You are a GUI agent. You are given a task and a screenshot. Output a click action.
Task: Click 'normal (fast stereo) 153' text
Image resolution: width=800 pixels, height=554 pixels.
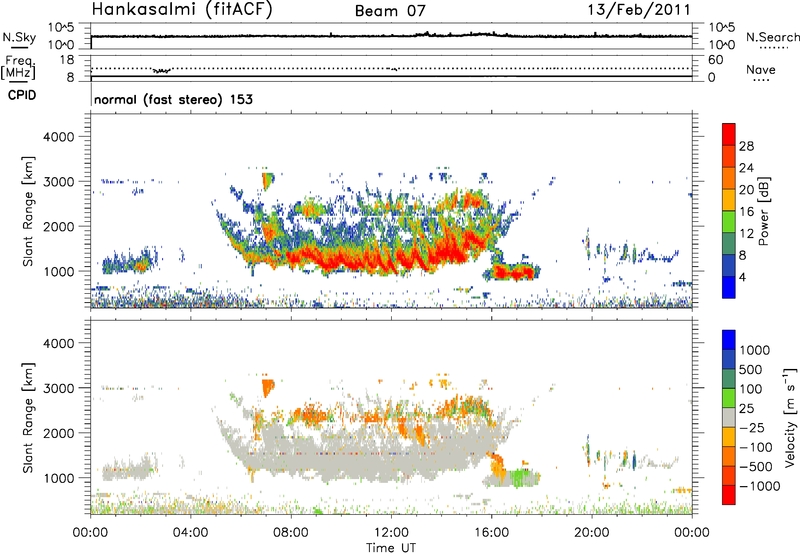[173, 99]
